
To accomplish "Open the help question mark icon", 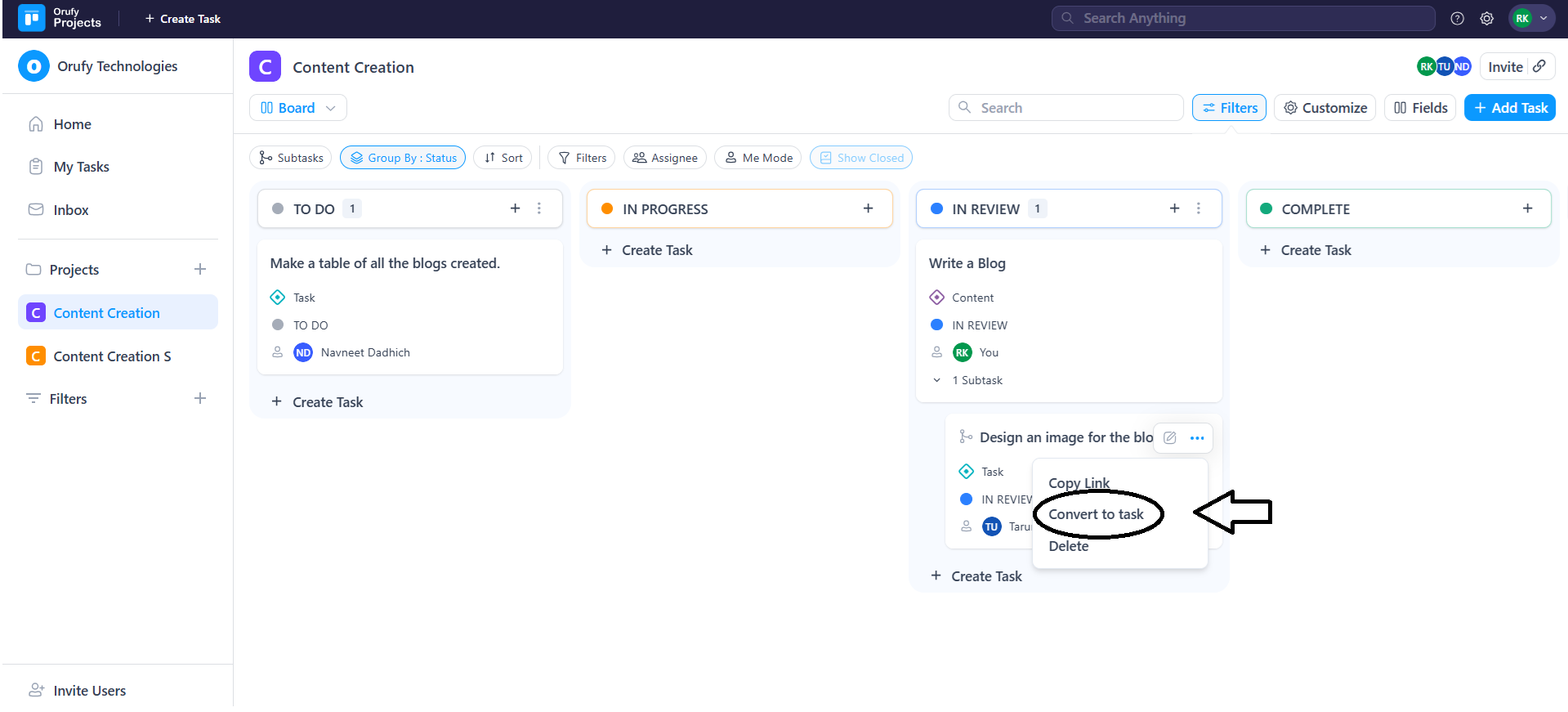I will pos(1457,18).
